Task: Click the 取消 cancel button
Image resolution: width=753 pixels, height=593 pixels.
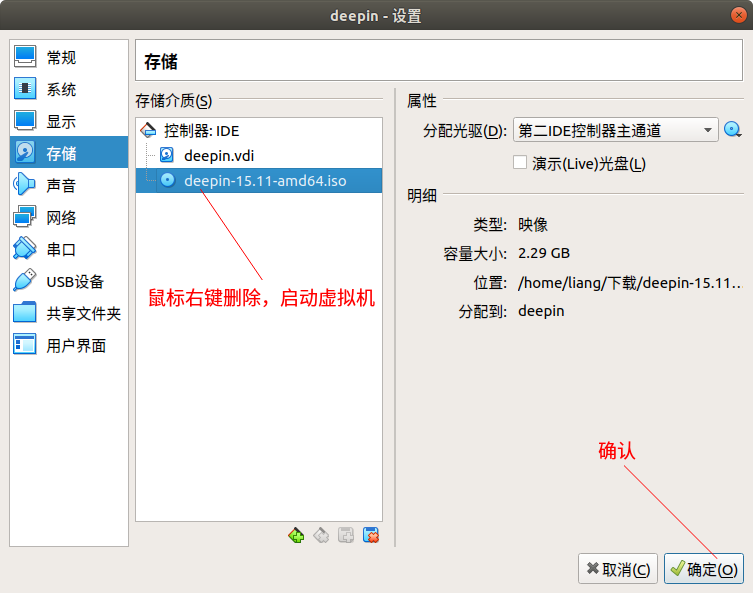Action: pos(618,569)
